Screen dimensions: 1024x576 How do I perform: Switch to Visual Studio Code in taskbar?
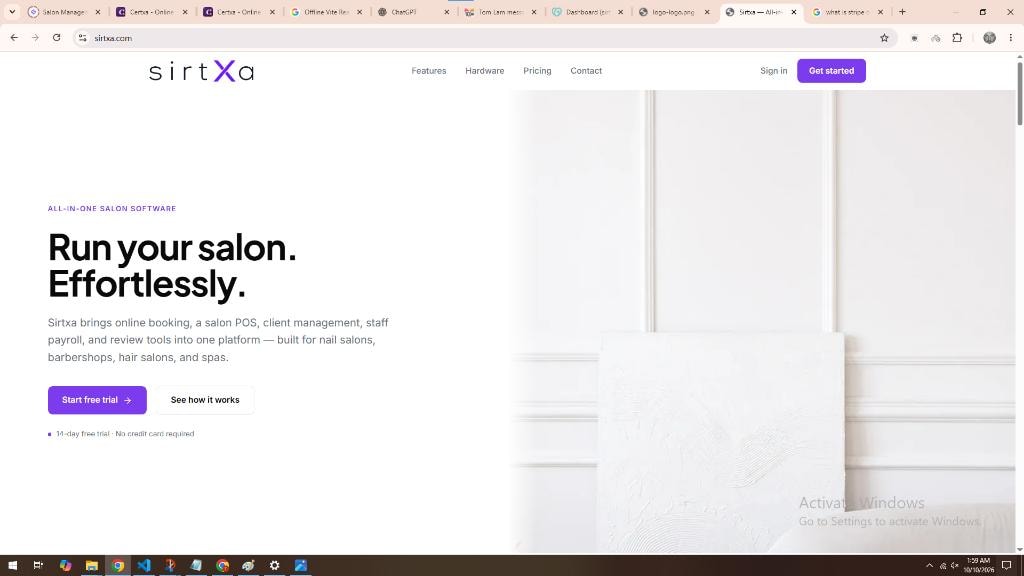click(144, 566)
